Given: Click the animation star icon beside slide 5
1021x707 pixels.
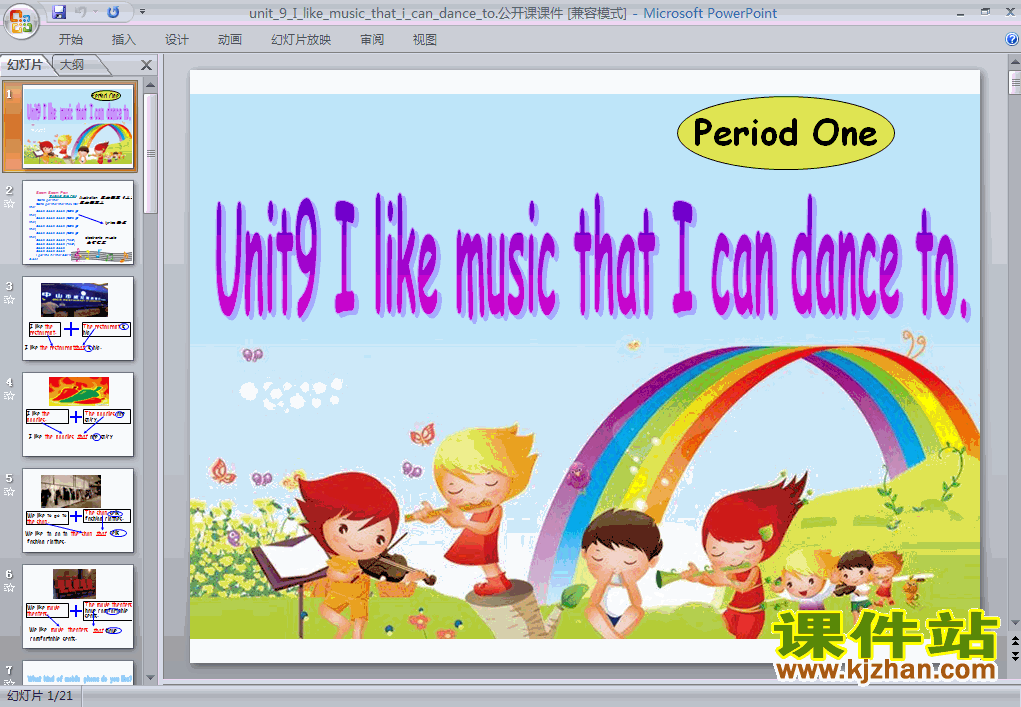Looking at the screenshot, I should 9,492.
